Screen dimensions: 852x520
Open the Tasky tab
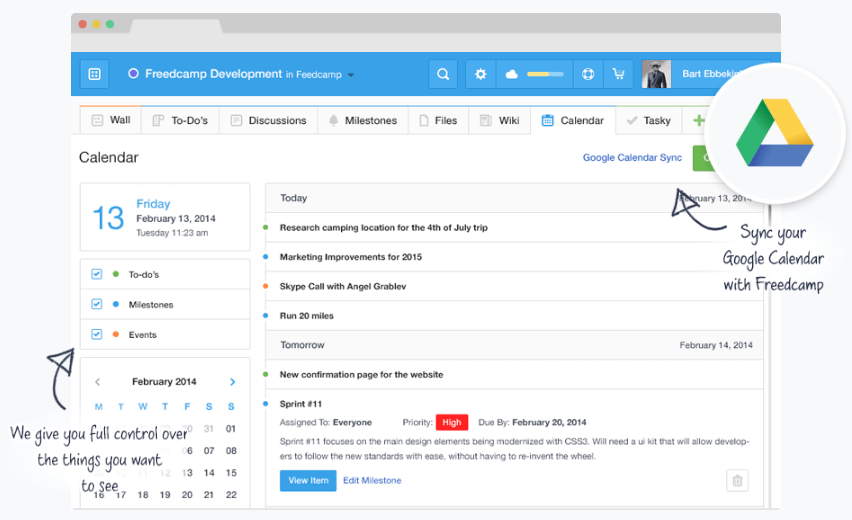[648, 120]
